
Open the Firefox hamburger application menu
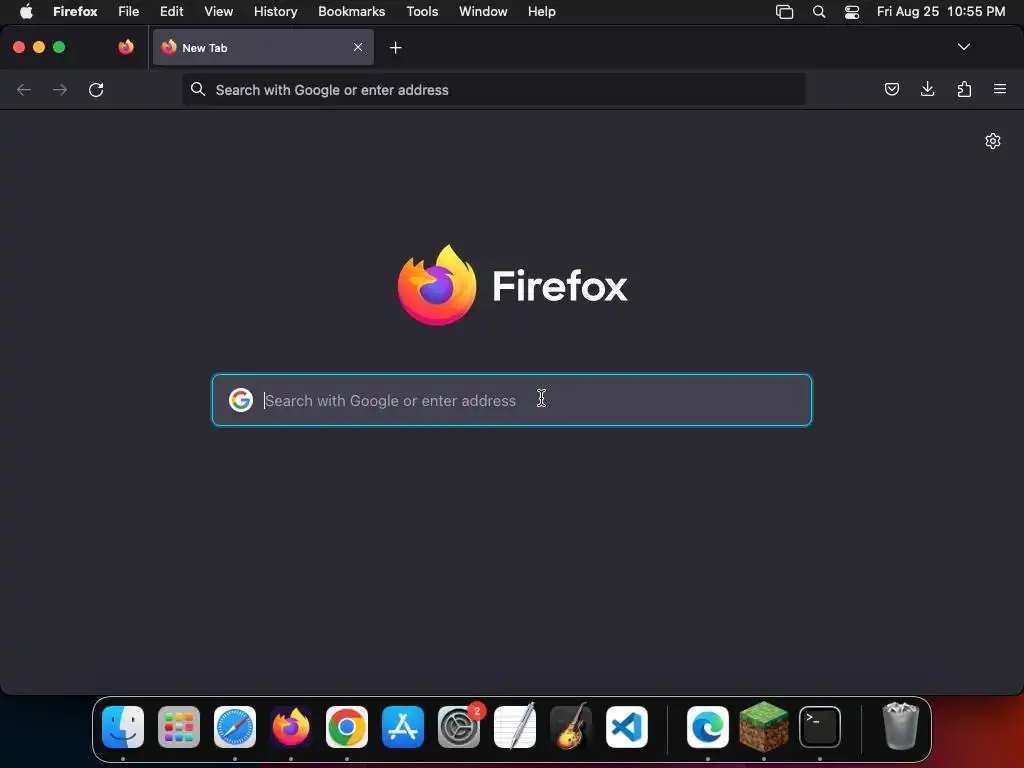[x=1000, y=89]
